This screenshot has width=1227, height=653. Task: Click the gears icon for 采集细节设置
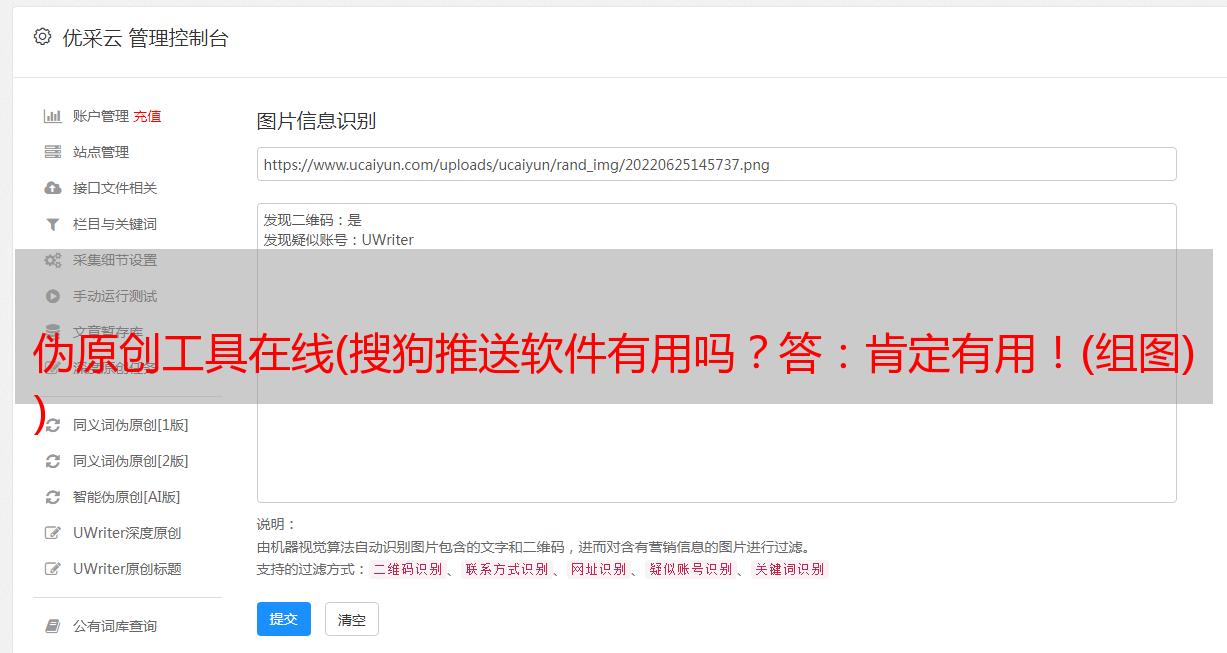point(53,260)
